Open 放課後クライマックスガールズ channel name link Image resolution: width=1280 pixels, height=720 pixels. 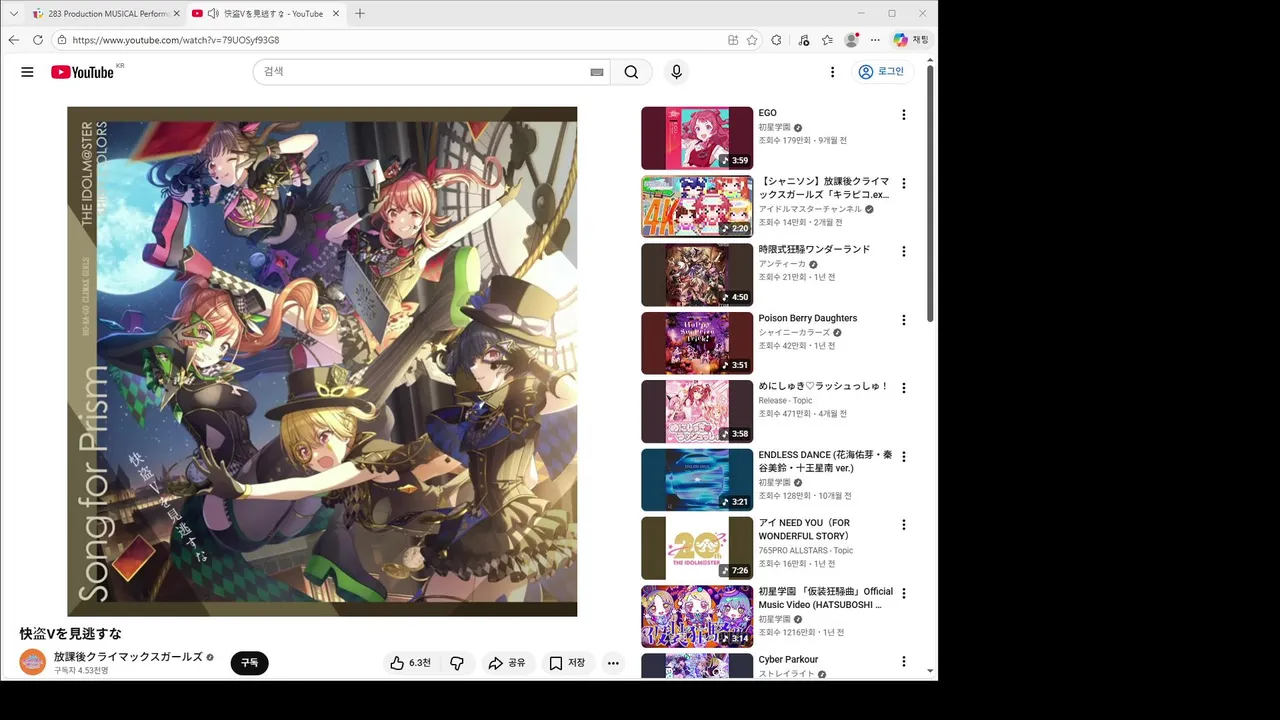(x=128, y=657)
